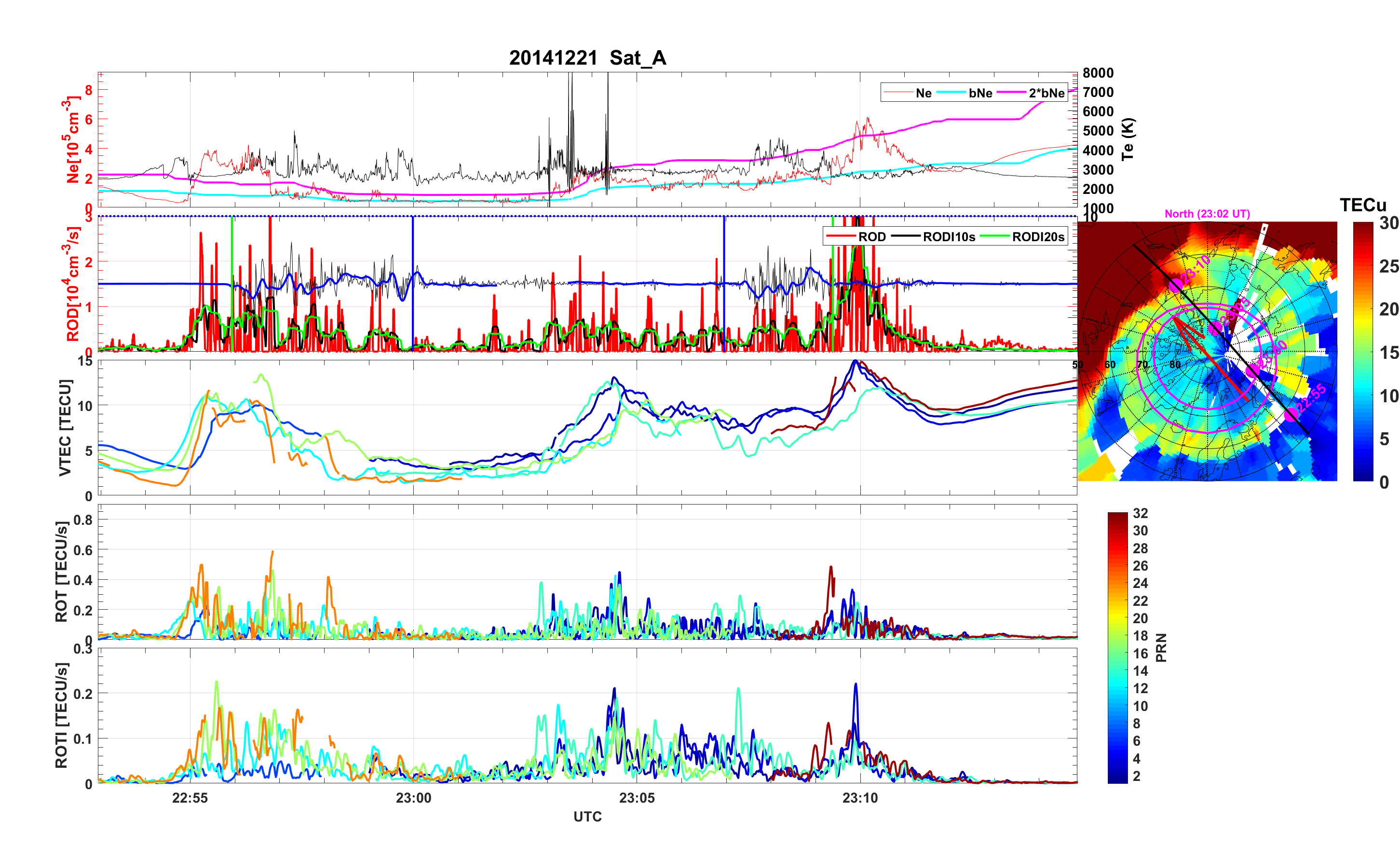Click the plot title 20141221 Sat_A
This screenshot has width=1400, height=847.
(x=587, y=58)
